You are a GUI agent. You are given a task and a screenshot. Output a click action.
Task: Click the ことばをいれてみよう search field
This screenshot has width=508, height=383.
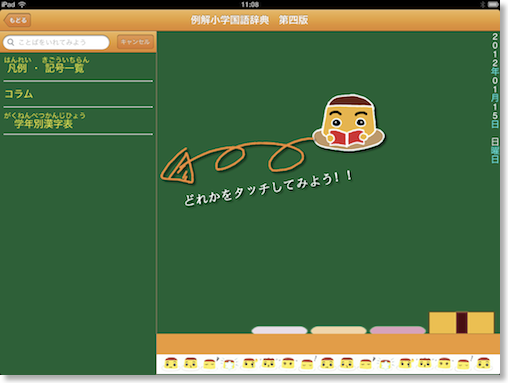(56, 42)
